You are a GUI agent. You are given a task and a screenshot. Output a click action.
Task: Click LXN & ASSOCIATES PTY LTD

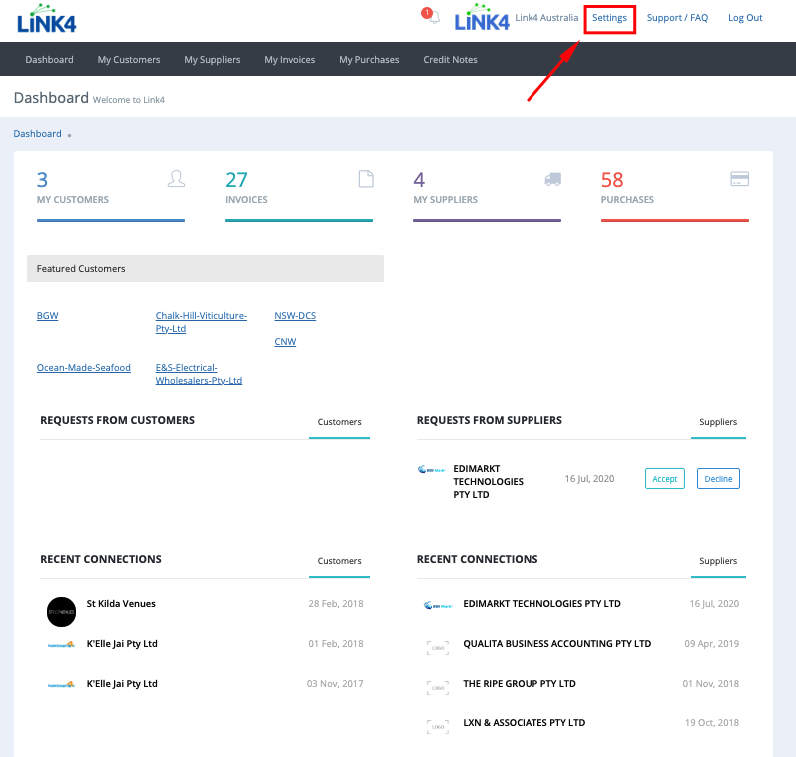pyautogui.click(x=524, y=723)
